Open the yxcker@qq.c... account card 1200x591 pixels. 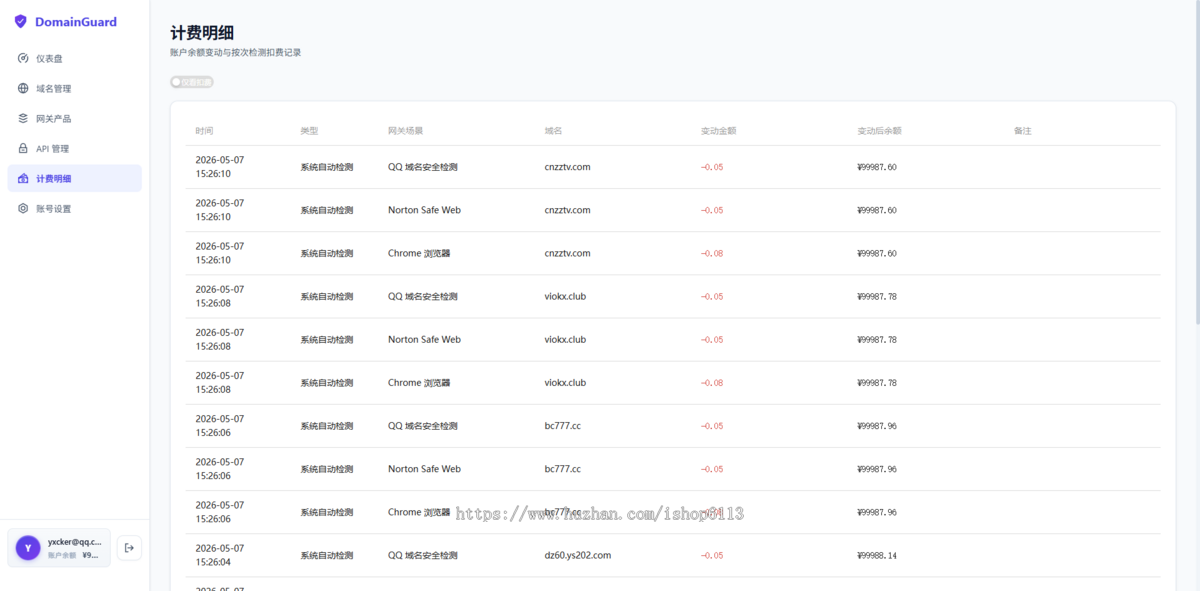pos(59,547)
